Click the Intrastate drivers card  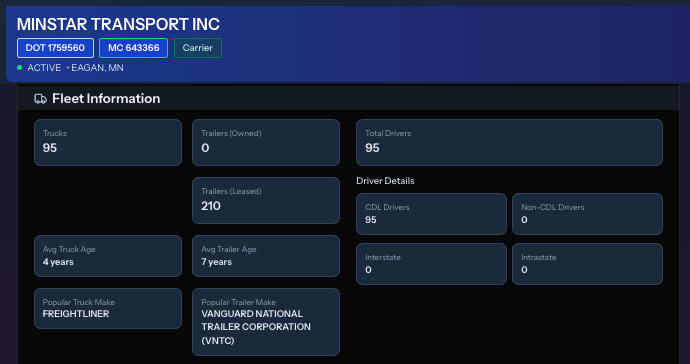pyautogui.click(x=587, y=264)
